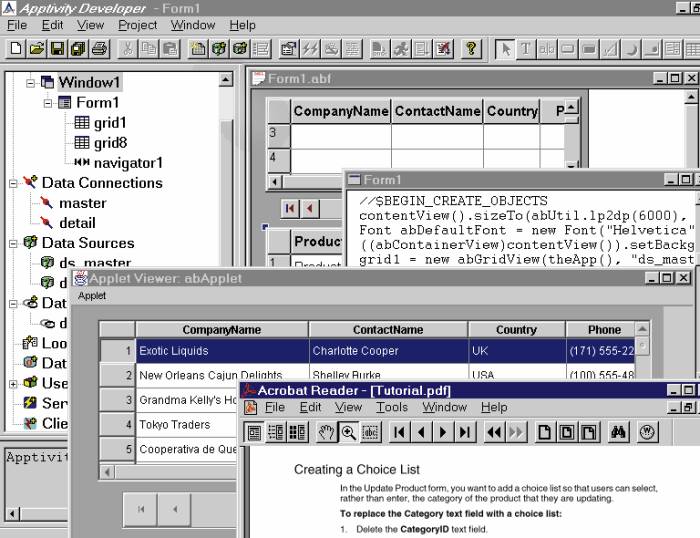The height and width of the screenshot is (538, 700).
Task: Open Apptivity Developer's File menu
Action: click(x=17, y=25)
